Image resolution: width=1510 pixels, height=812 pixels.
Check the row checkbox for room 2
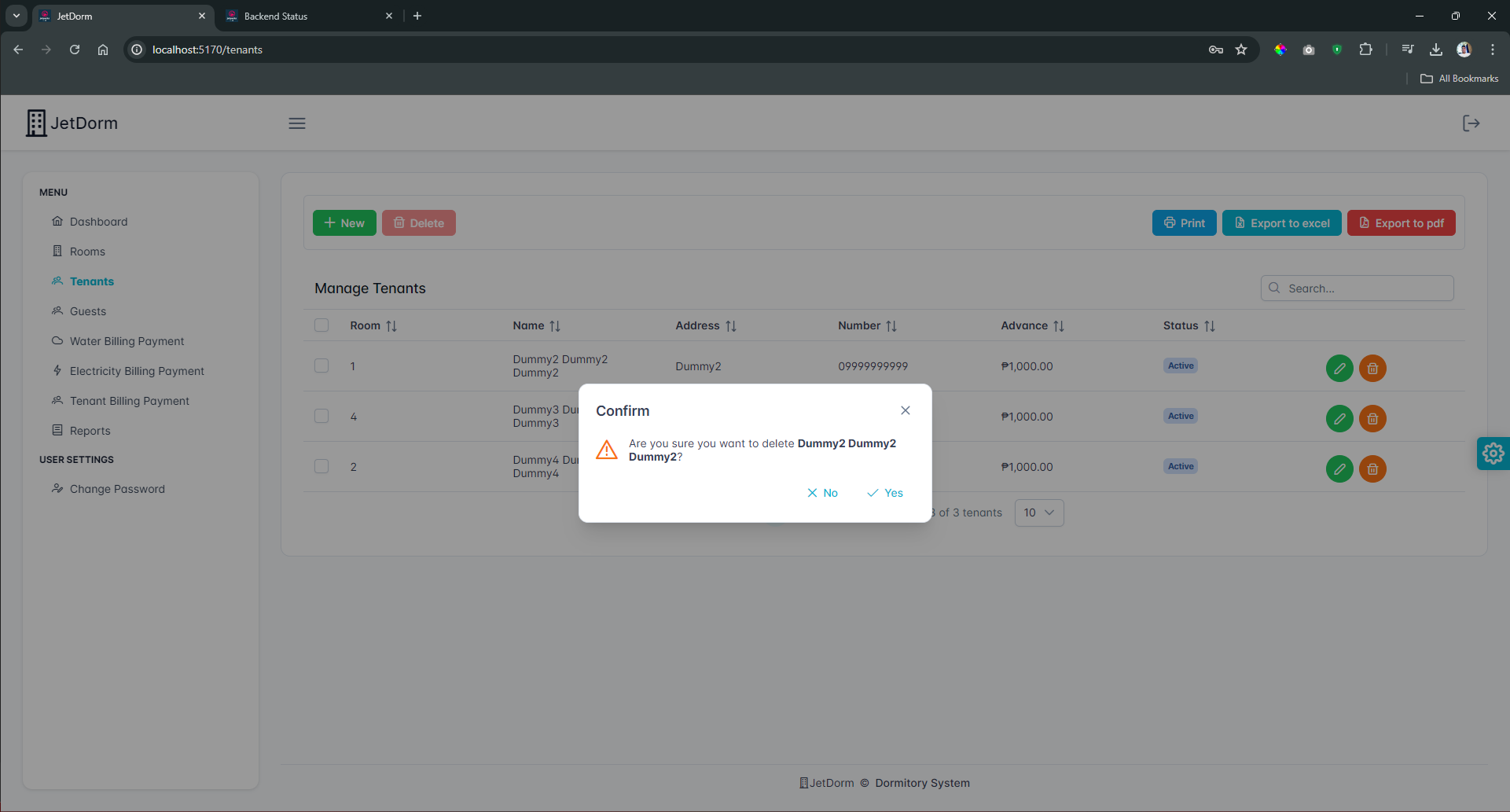[x=321, y=466]
